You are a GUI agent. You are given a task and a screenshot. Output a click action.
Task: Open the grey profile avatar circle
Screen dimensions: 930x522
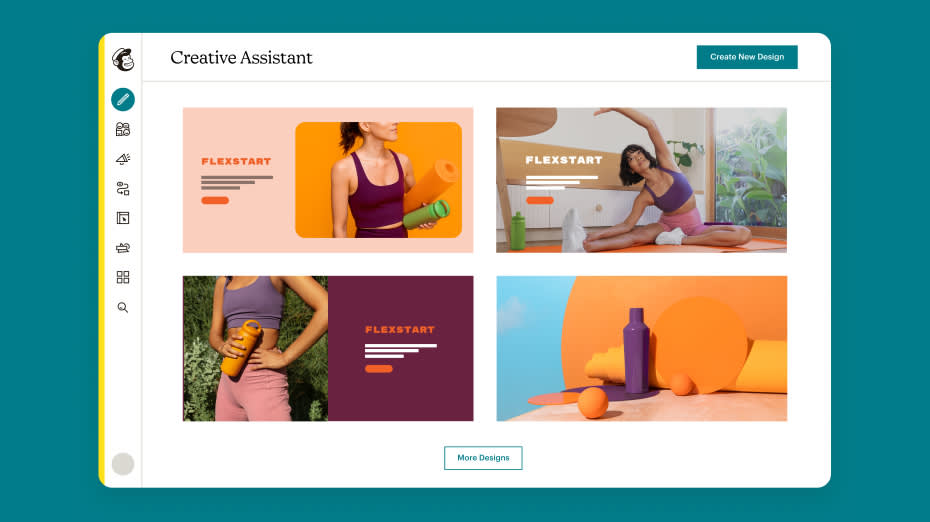pyautogui.click(x=123, y=464)
